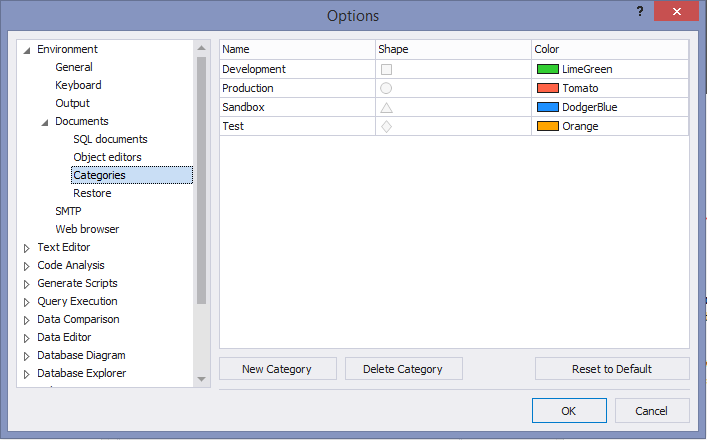Click the New Category button
The height and width of the screenshot is (440, 707).
pos(277,369)
